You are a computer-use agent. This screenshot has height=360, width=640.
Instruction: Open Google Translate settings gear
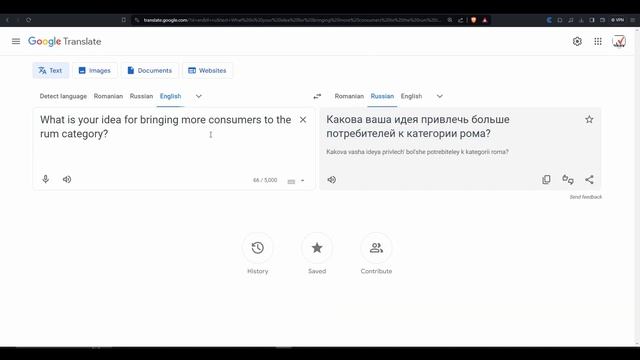pos(577,41)
